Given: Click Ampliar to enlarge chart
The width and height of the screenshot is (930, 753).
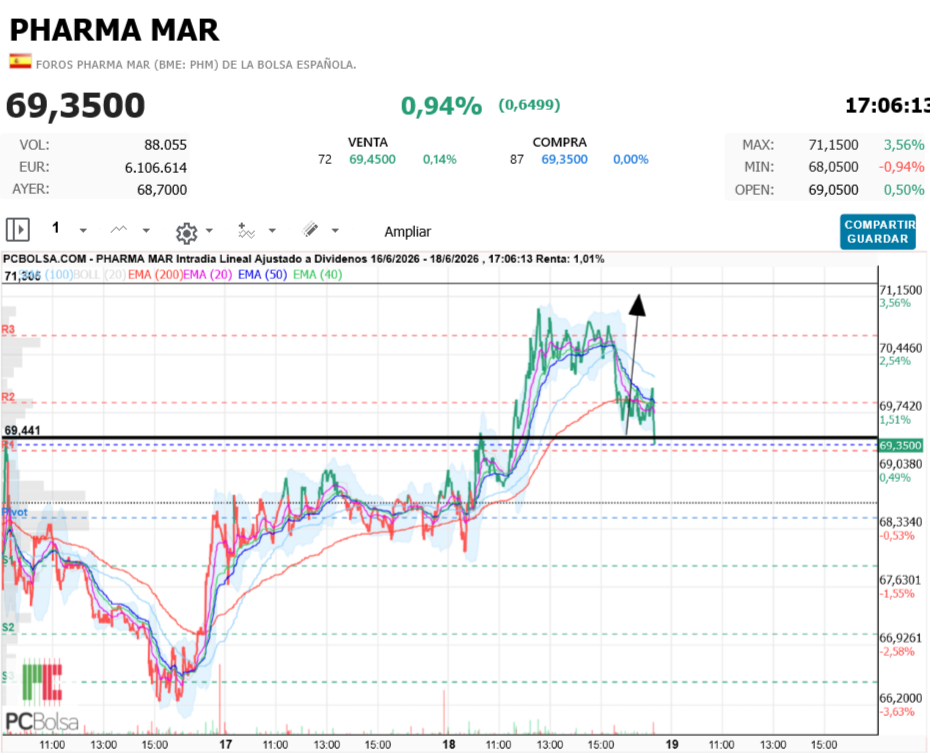Looking at the screenshot, I should [407, 232].
